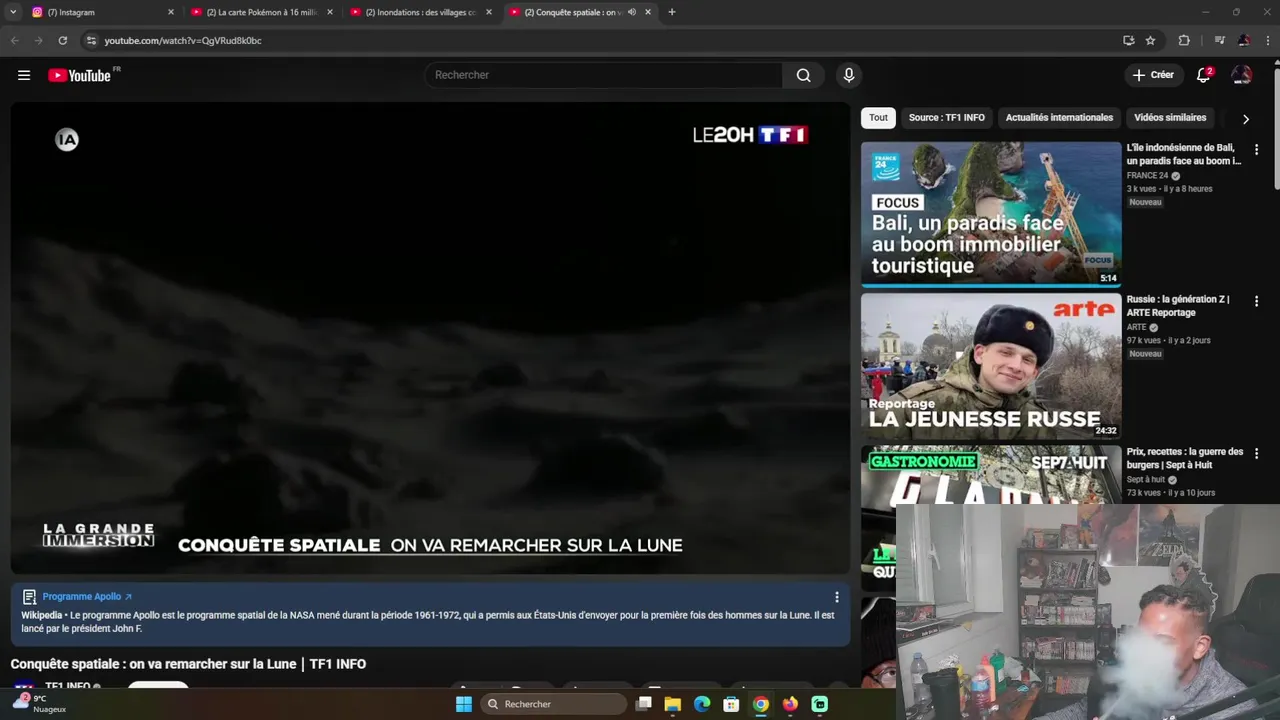Image resolution: width=1280 pixels, height=720 pixels.
Task: Reload the current page
Action: [x=63, y=41]
